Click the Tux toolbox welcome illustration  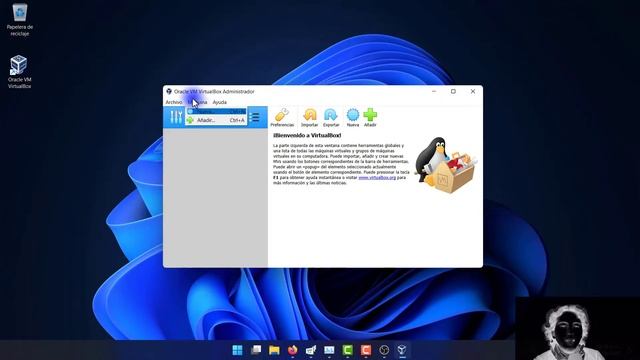[x=445, y=165]
